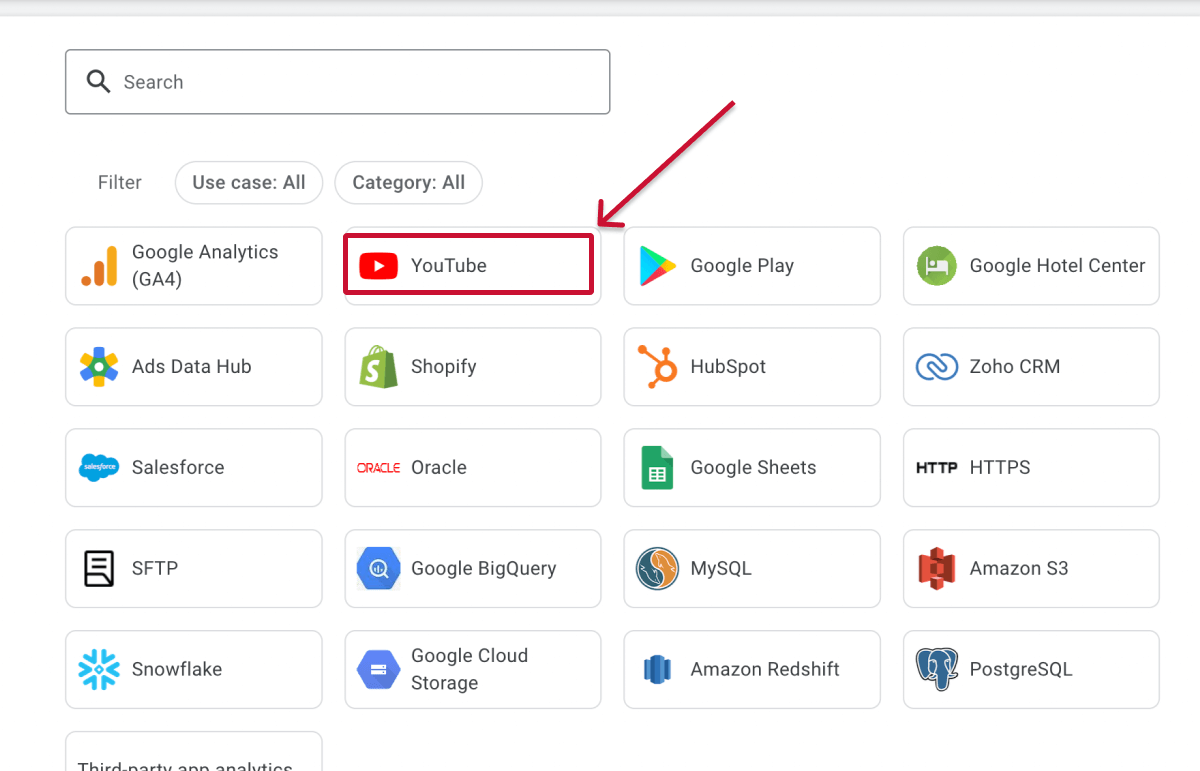Click the Amazon Redshift blue icon
This screenshot has width=1200, height=771.
pos(658,670)
